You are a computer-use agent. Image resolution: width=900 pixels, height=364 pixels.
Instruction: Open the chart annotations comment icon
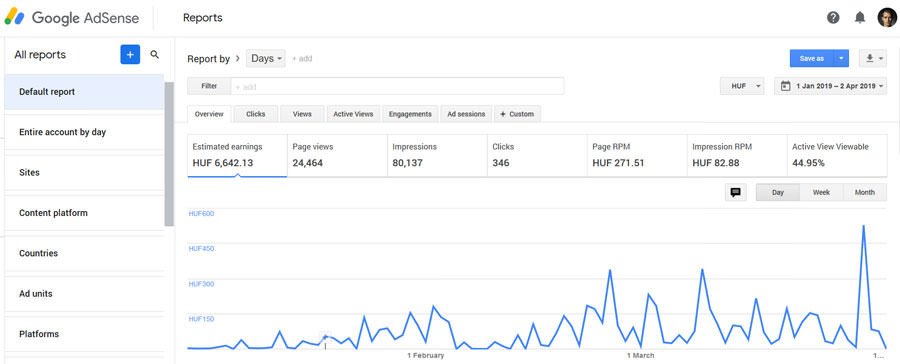point(735,192)
